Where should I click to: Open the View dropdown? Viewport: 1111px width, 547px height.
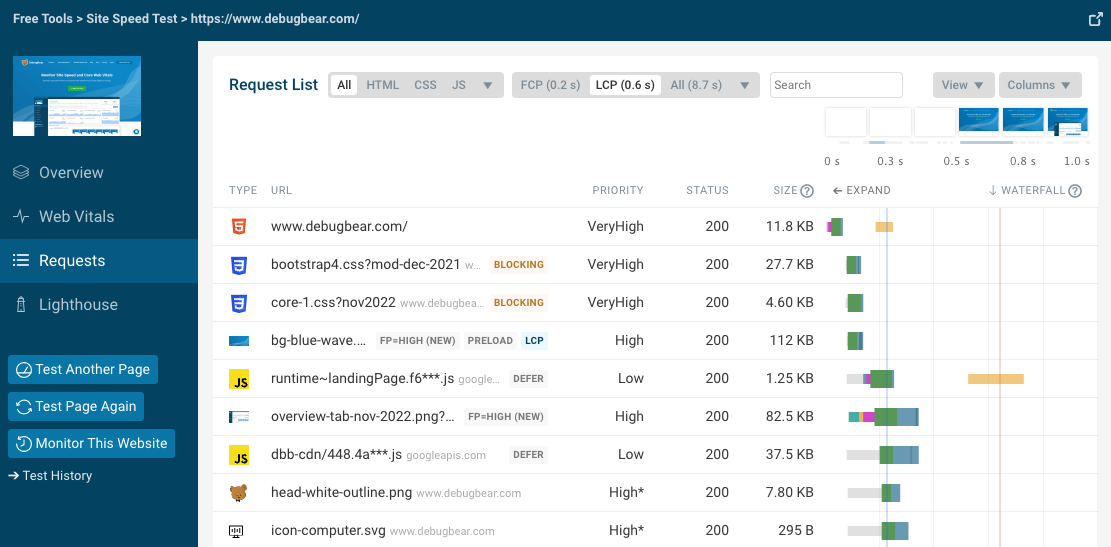[x=964, y=85]
